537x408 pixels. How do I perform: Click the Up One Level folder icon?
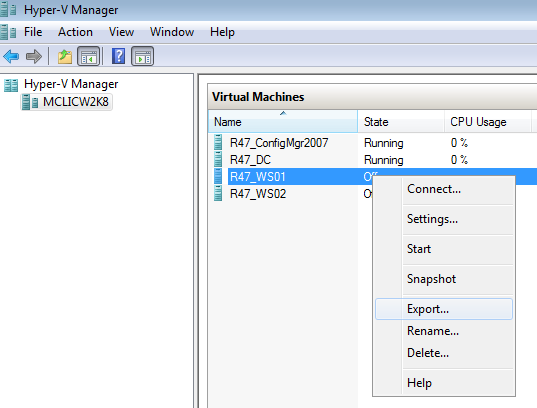[65, 57]
